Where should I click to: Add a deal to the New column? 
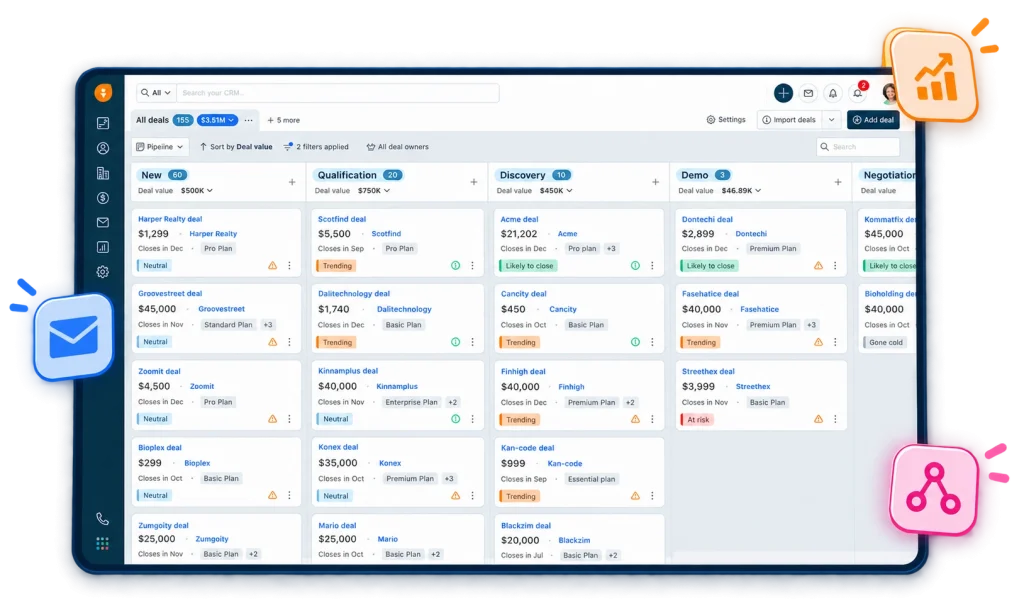tap(292, 182)
